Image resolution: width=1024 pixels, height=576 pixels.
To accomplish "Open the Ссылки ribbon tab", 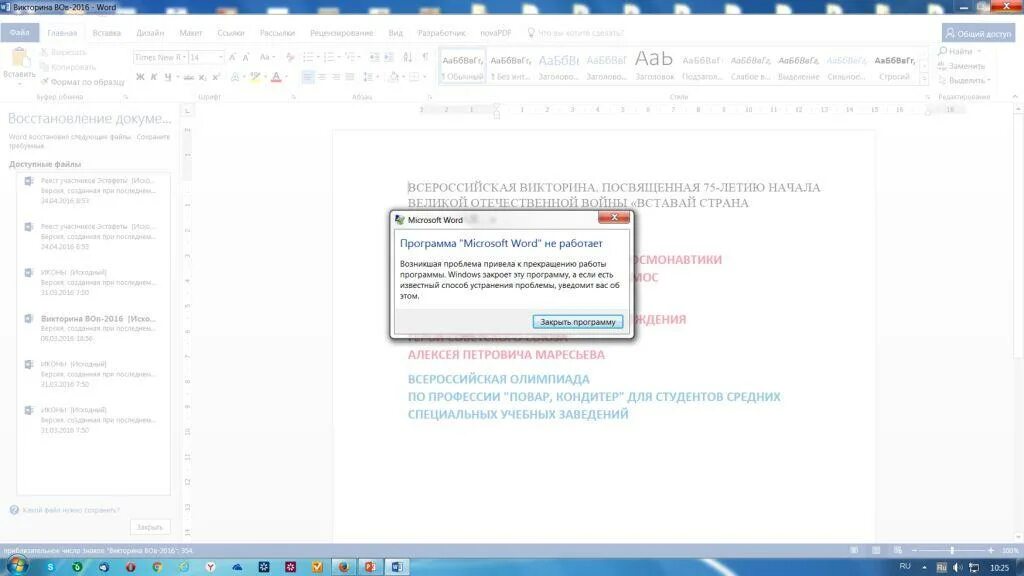I will coord(231,33).
